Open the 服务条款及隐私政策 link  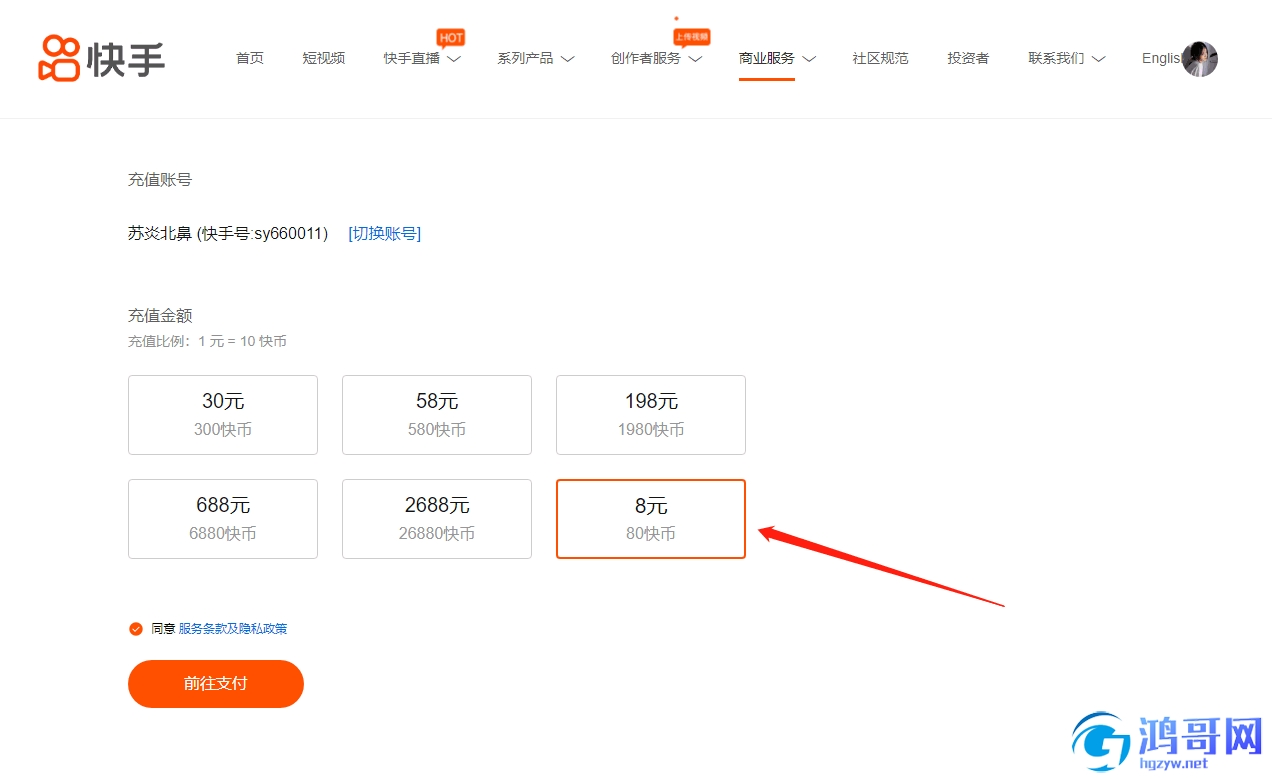coord(233,629)
